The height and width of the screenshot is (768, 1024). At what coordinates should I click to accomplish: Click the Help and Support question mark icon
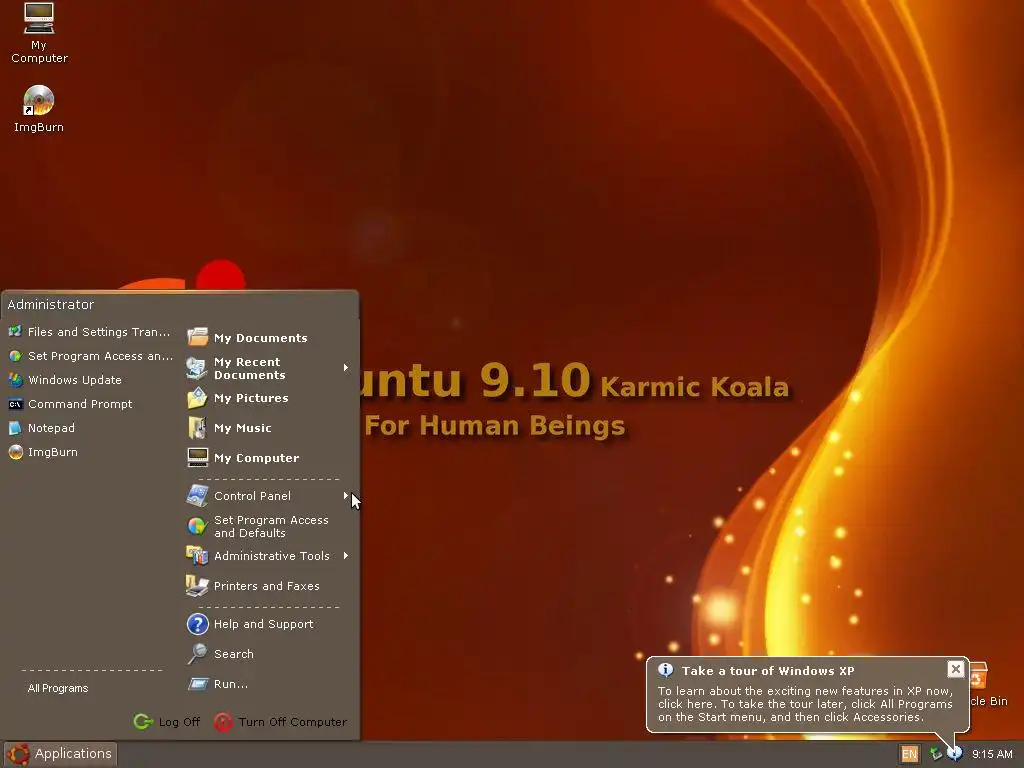coord(197,624)
